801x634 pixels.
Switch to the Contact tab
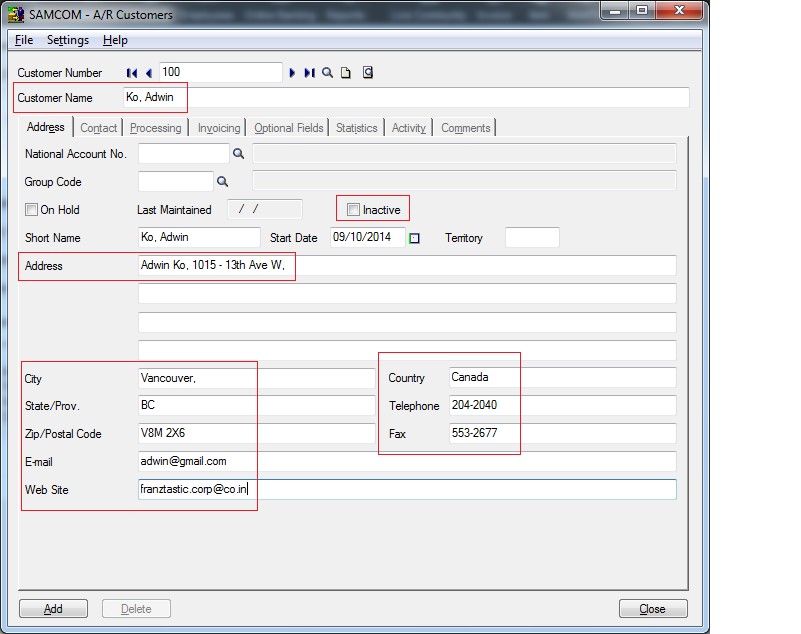tap(99, 128)
